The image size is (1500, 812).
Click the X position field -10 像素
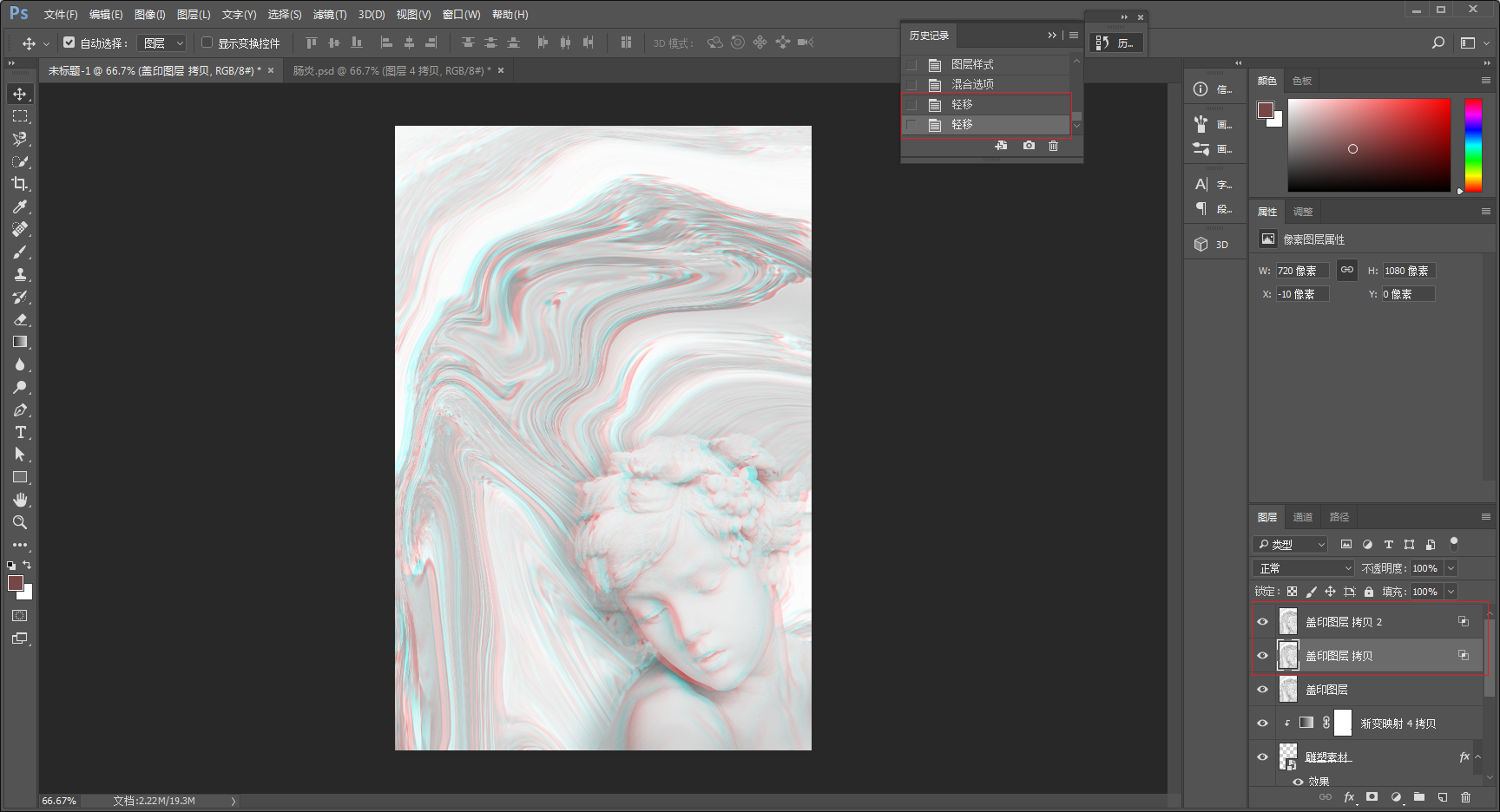click(x=1302, y=294)
